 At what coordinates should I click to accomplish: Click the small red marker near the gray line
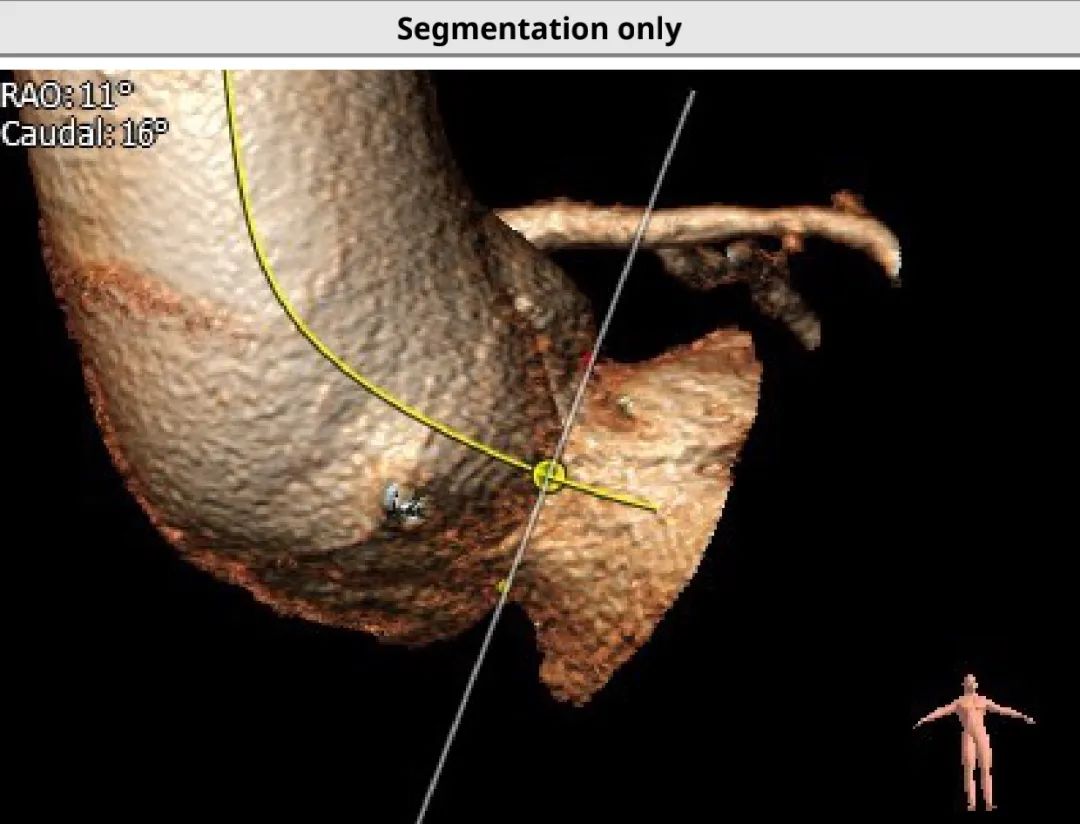coord(589,358)
